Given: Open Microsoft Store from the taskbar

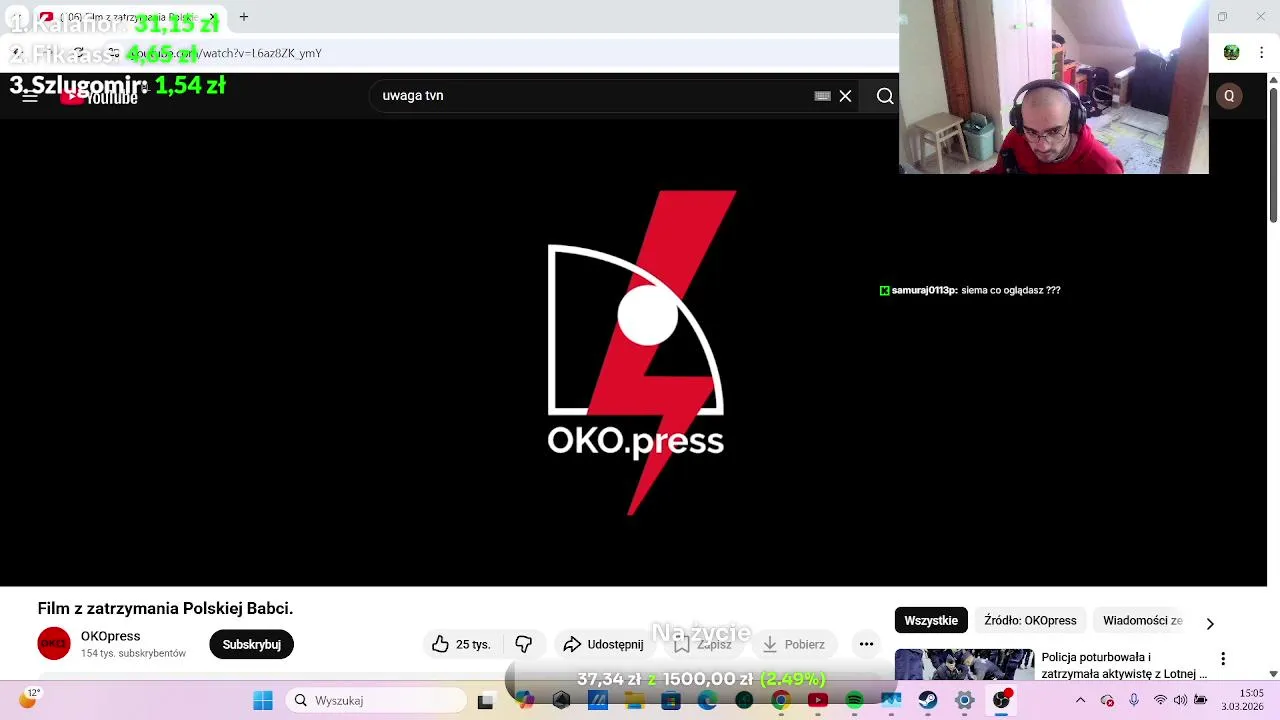Looking at the screenshot, I should click(x=671, y=701).
